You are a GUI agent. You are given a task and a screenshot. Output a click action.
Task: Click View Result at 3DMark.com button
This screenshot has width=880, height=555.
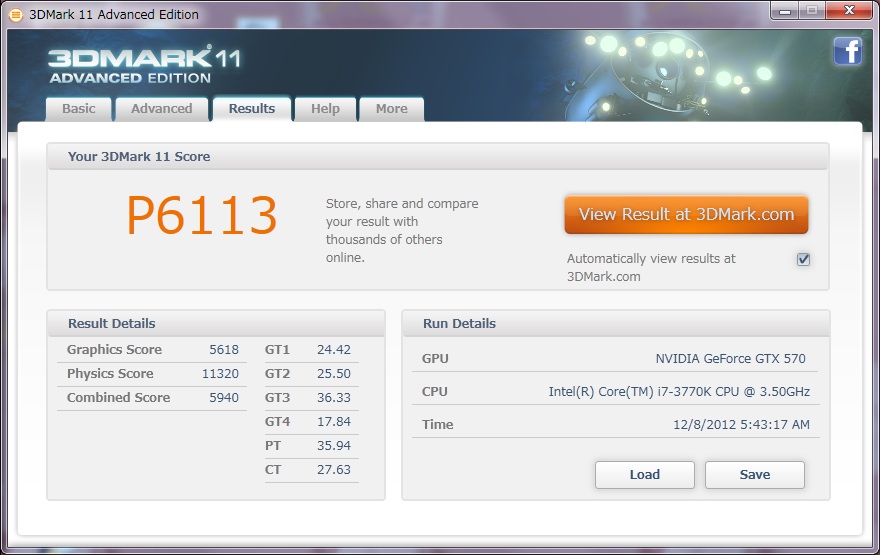(x=686, y=214)
